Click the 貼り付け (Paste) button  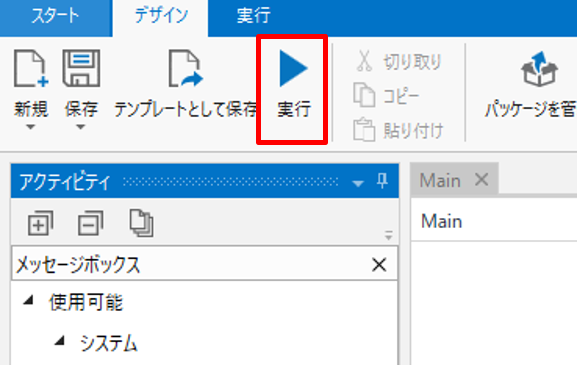(398, 130)
